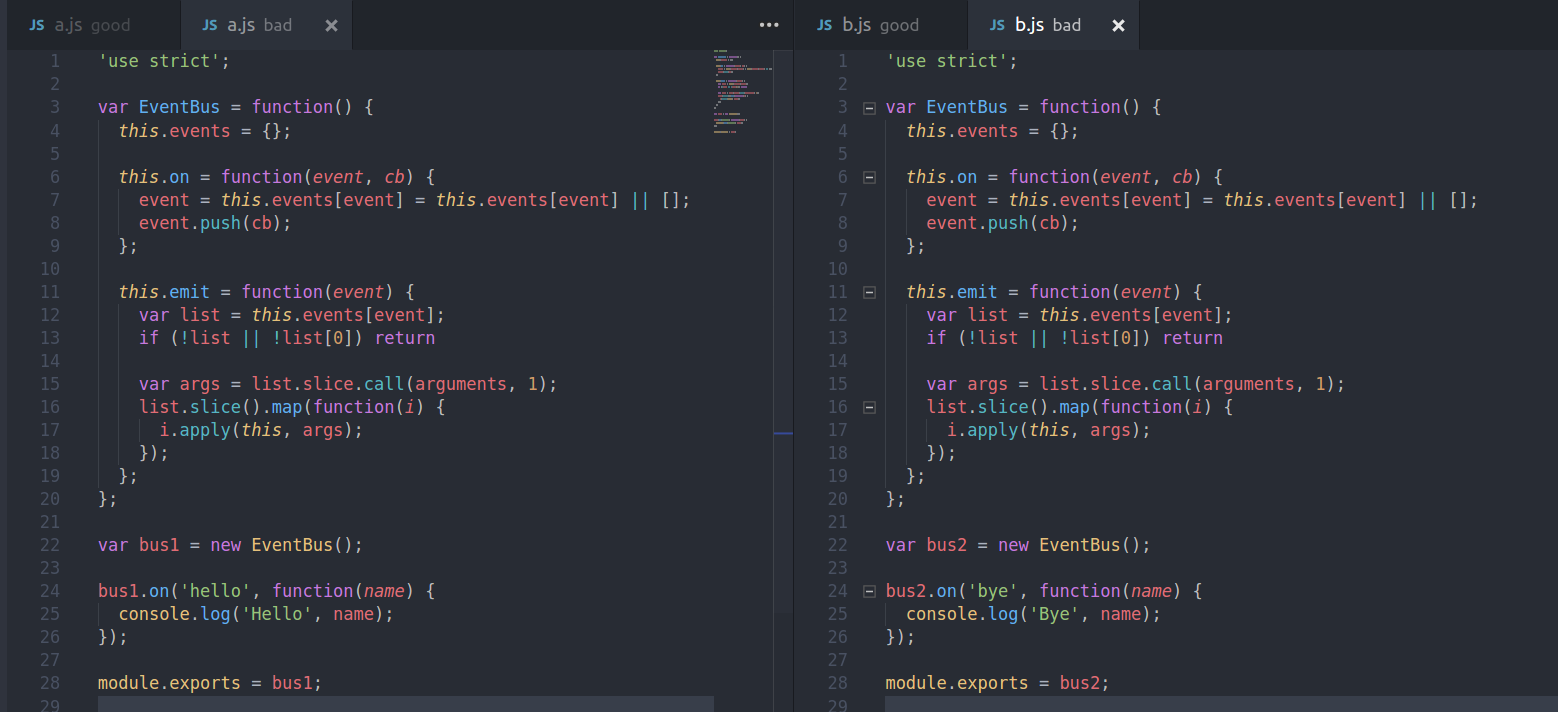Open the More Actions (...) editor menu
Screen dimensions: 1558x712
coord(769,24)
